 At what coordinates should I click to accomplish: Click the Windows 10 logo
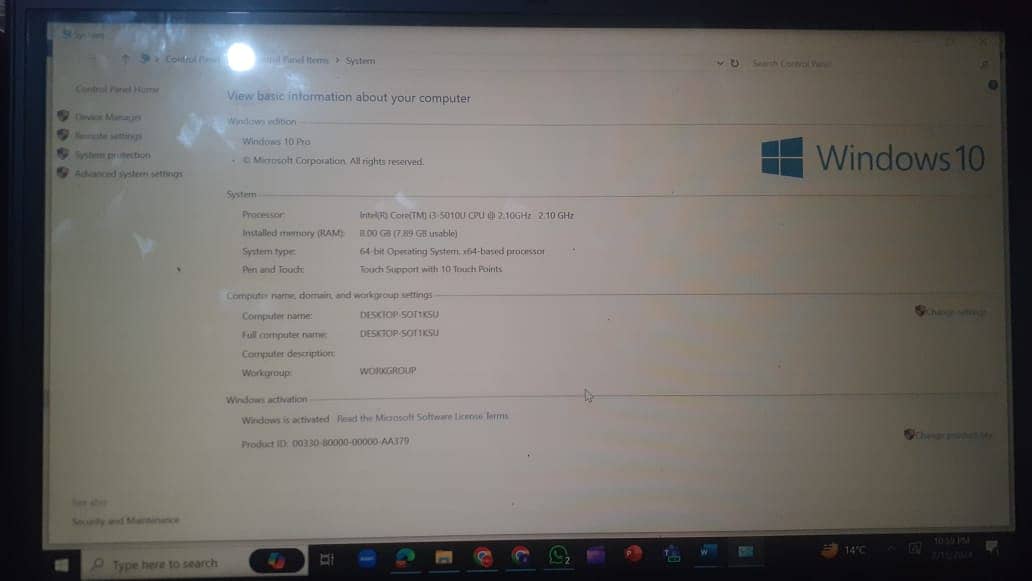[873, 157]
